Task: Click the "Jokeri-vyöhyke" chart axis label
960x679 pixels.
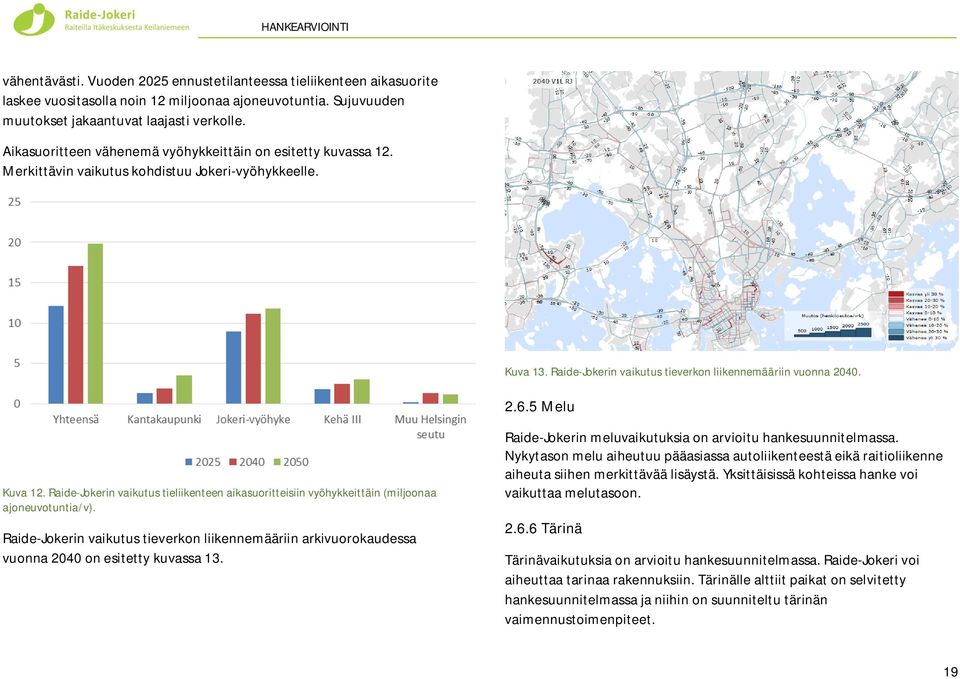Action: [x=253, y=419]
